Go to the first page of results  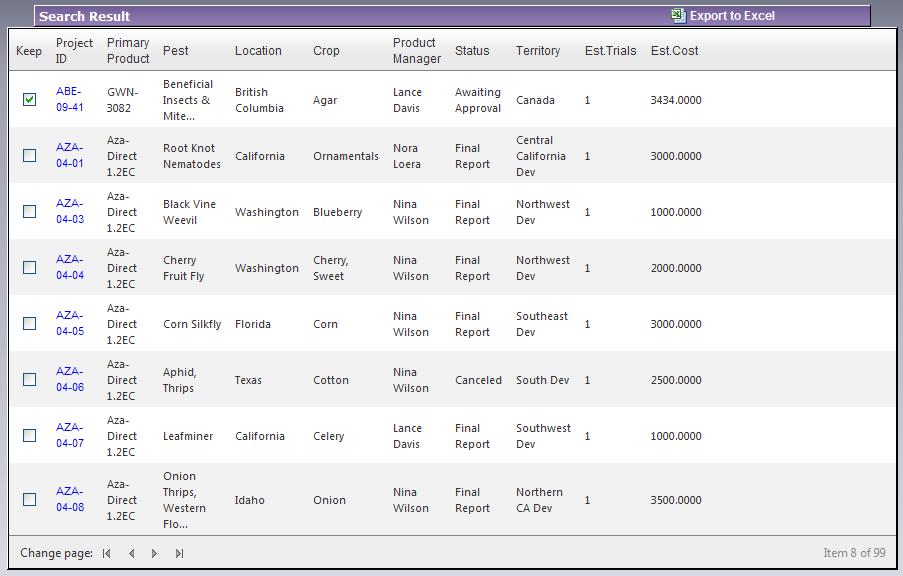coord(107,554)
